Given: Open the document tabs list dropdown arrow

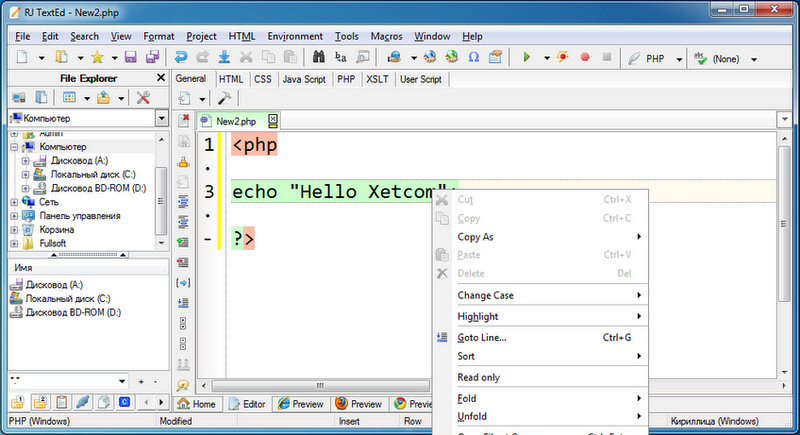Looking at the screenshot, I should click(x=785, y=119).
